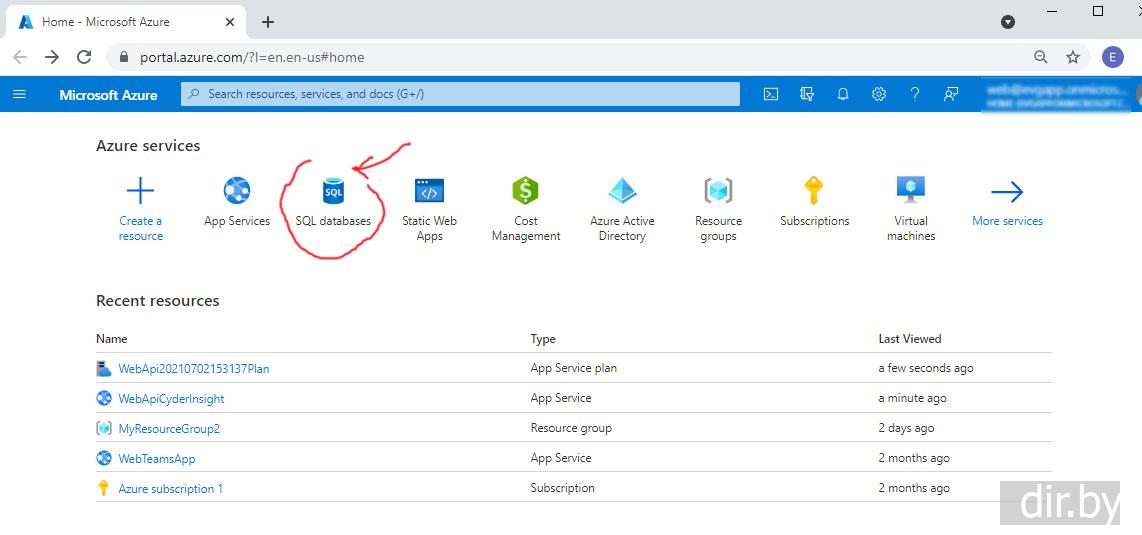Screen dimensions: 1142x535
Task: Open Resource groups service
Action: click(718, 191)
